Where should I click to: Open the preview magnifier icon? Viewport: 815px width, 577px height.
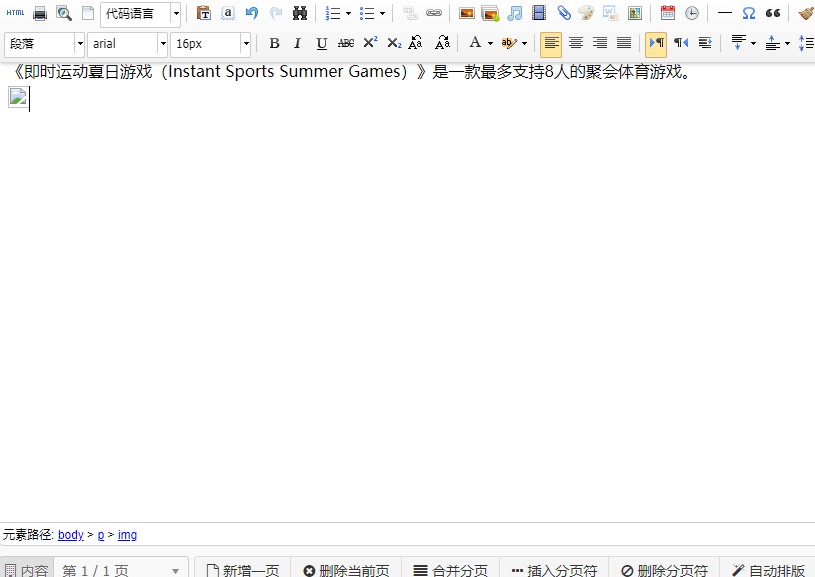pos(64,13)
